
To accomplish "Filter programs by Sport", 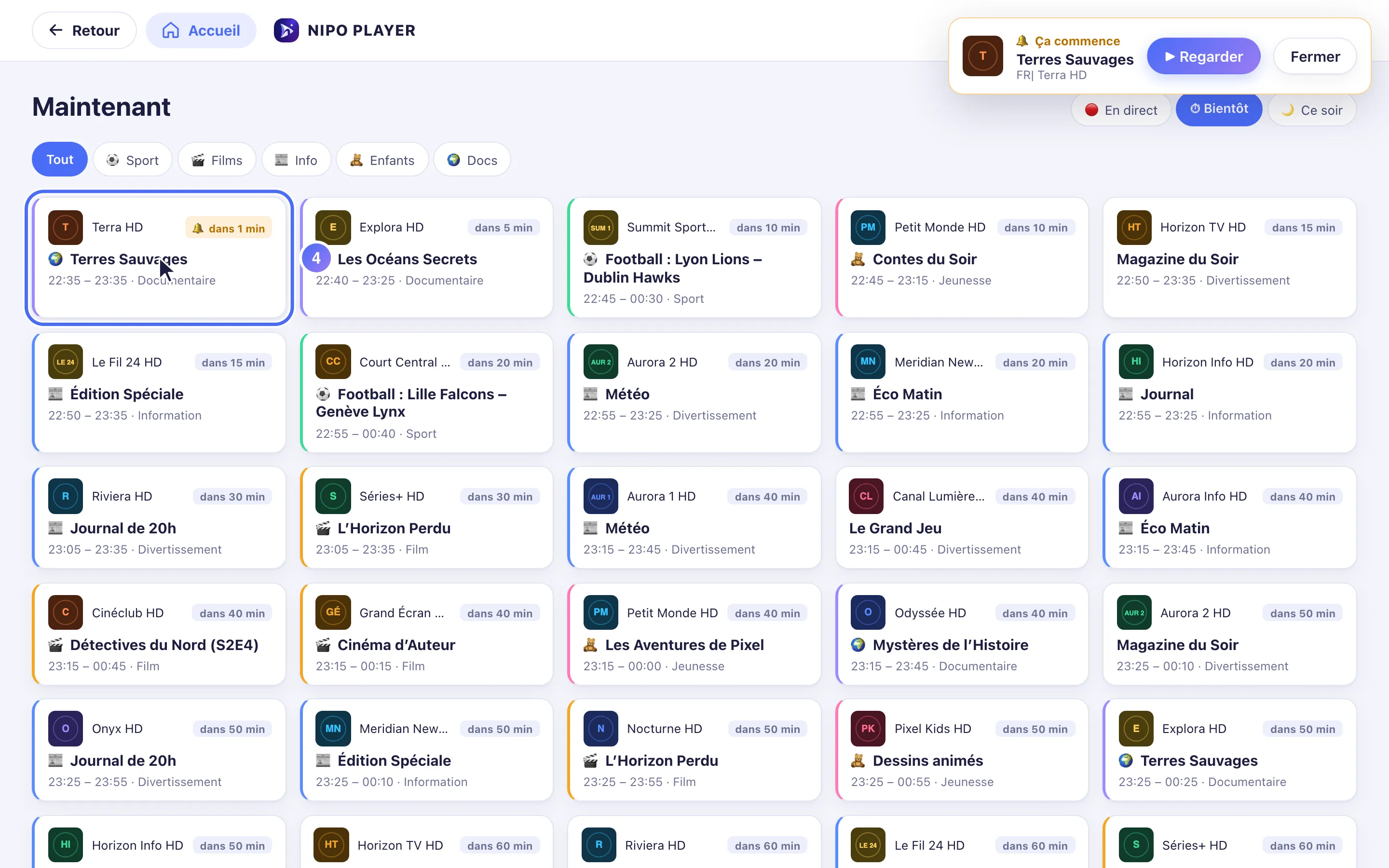I will click(x=133, y=160).
